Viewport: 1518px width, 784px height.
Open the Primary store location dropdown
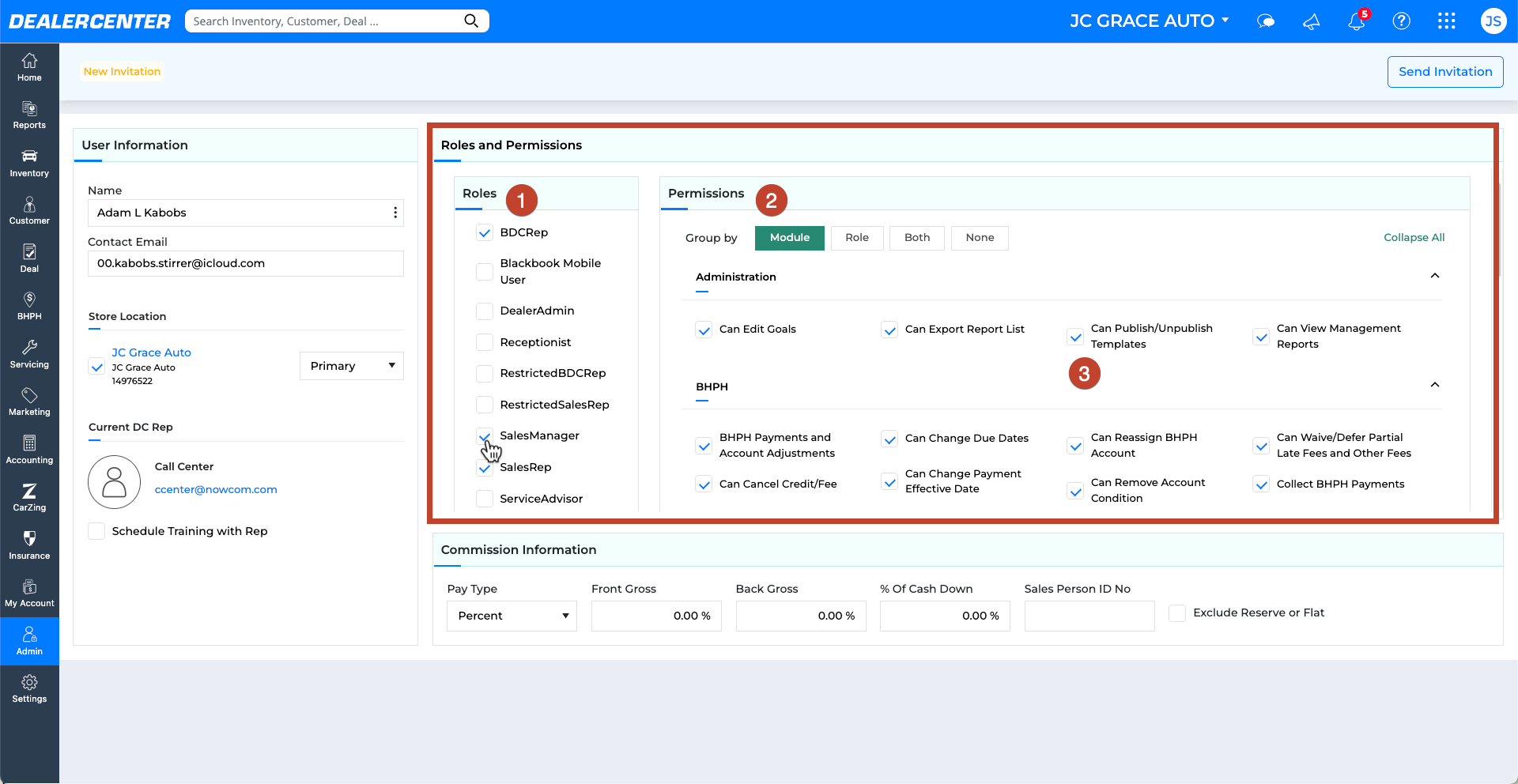coord(352,366)
